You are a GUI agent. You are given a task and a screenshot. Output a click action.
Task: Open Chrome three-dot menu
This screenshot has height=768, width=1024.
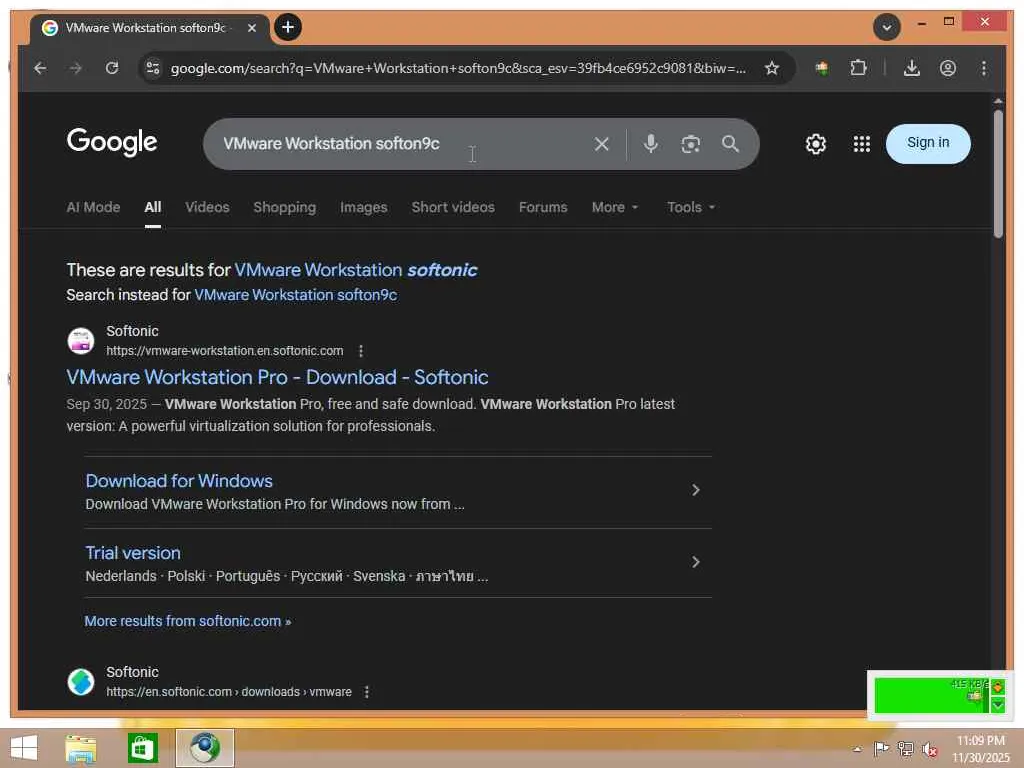984,68
